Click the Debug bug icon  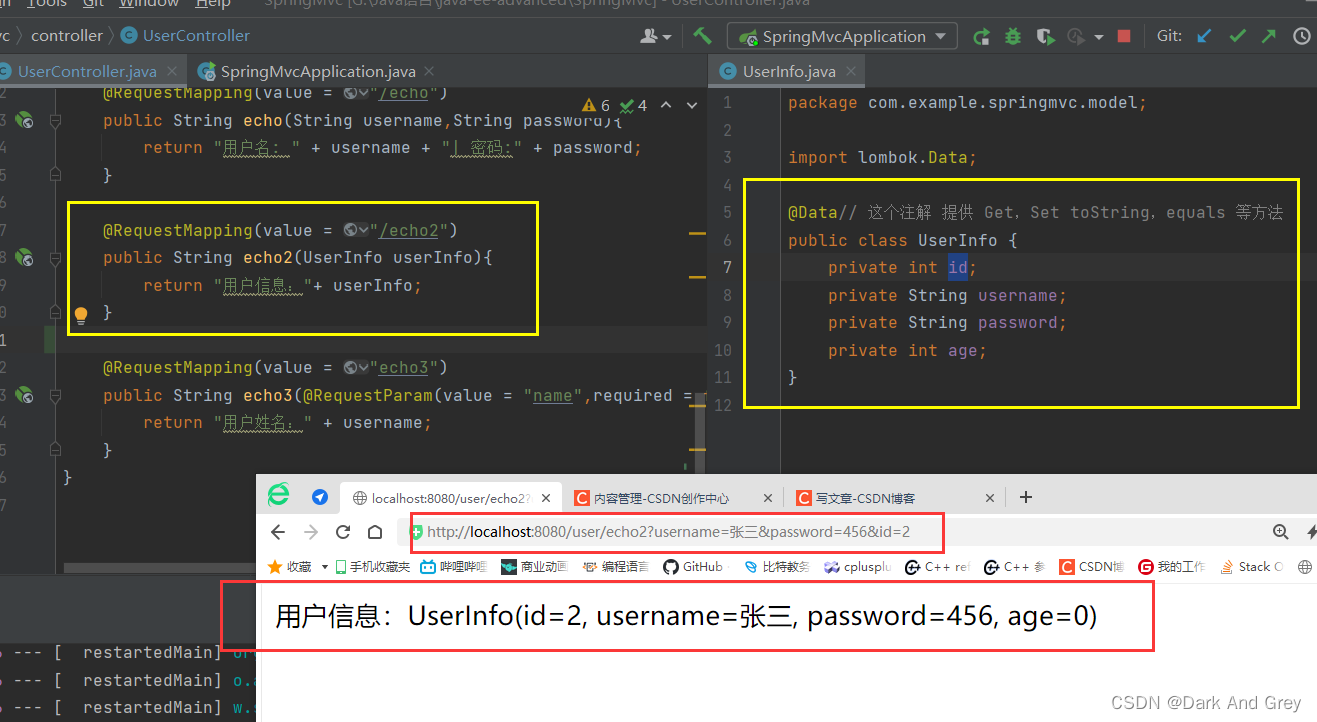tap(1013, 36)
